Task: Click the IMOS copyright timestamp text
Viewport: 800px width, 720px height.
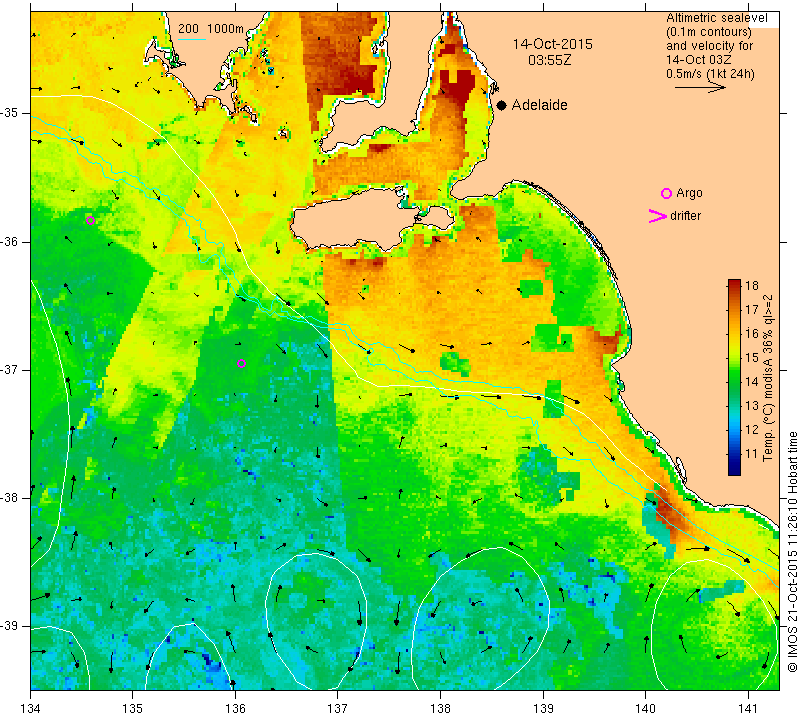Action: tap(792, 551)
